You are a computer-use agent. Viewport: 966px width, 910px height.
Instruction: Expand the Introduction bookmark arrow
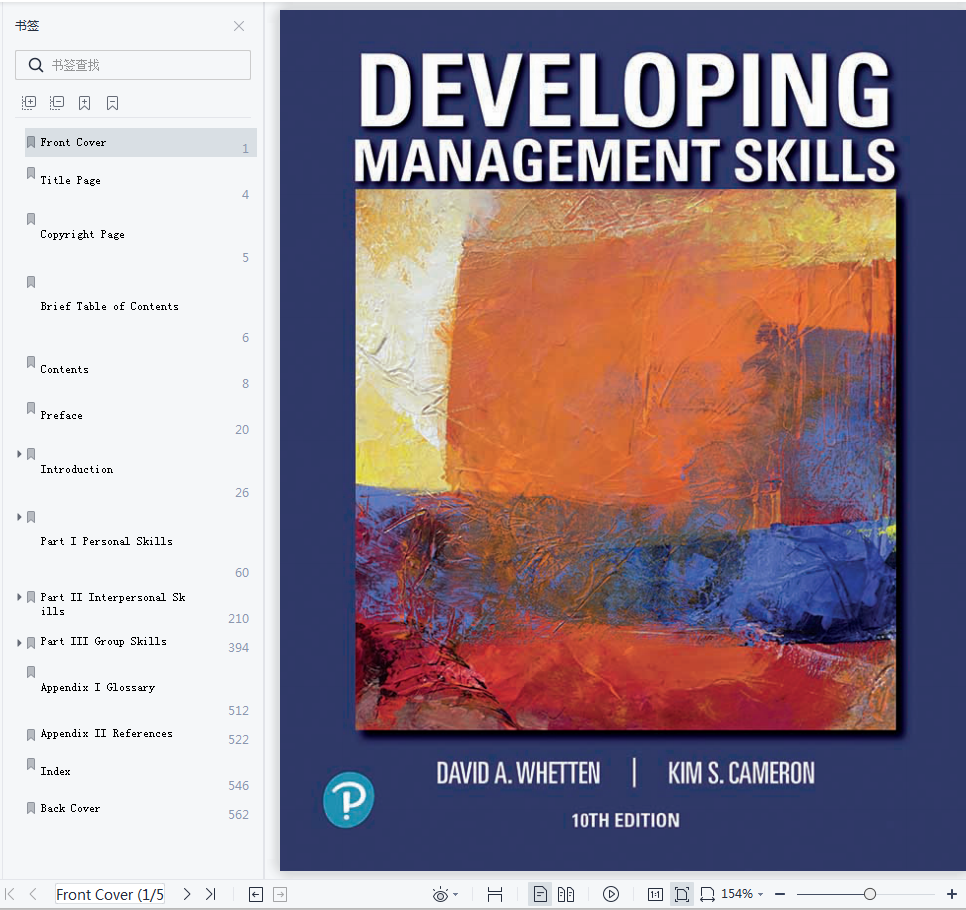(19, 454)
